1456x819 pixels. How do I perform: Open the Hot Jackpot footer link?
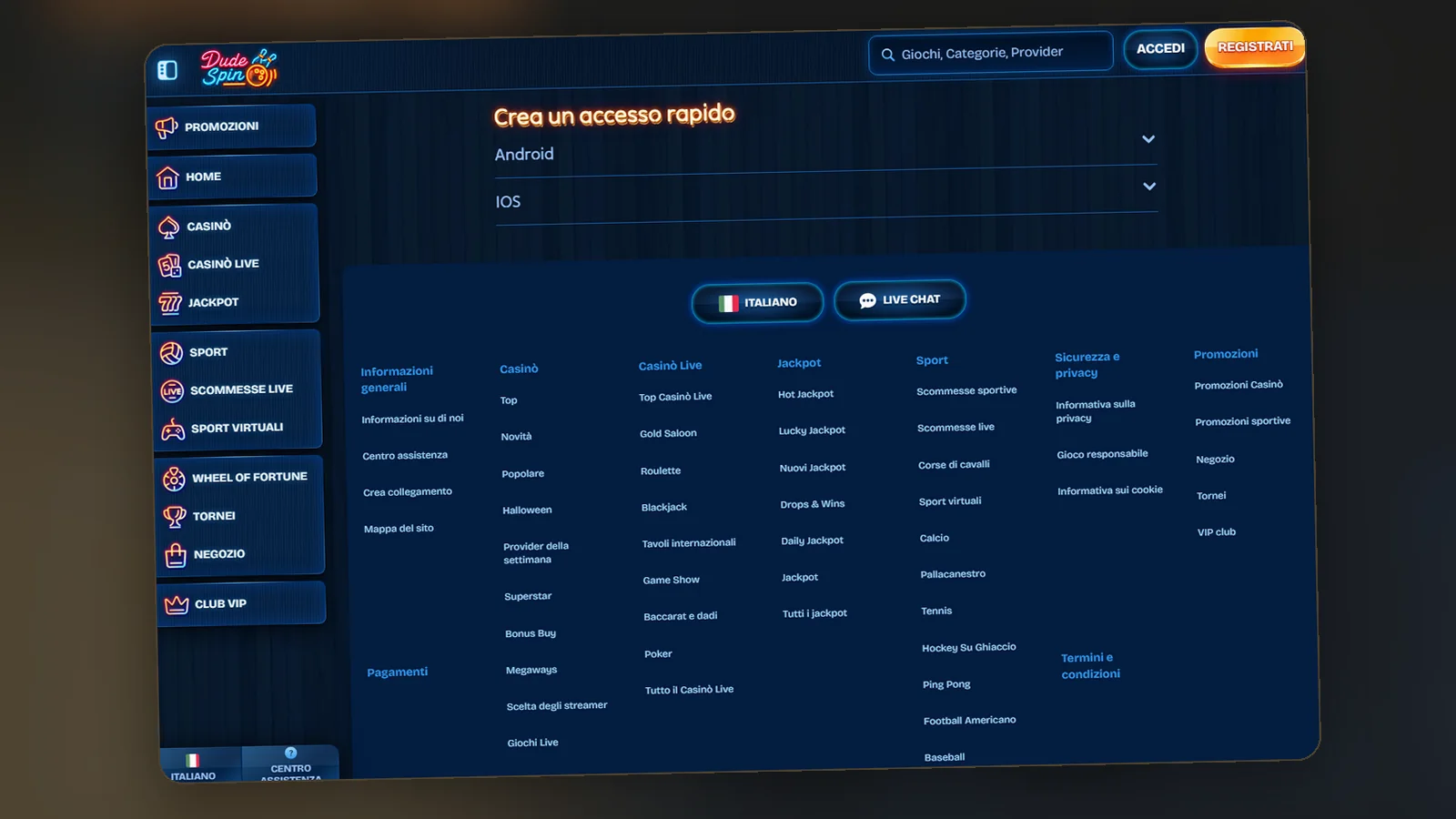[805, 394]
